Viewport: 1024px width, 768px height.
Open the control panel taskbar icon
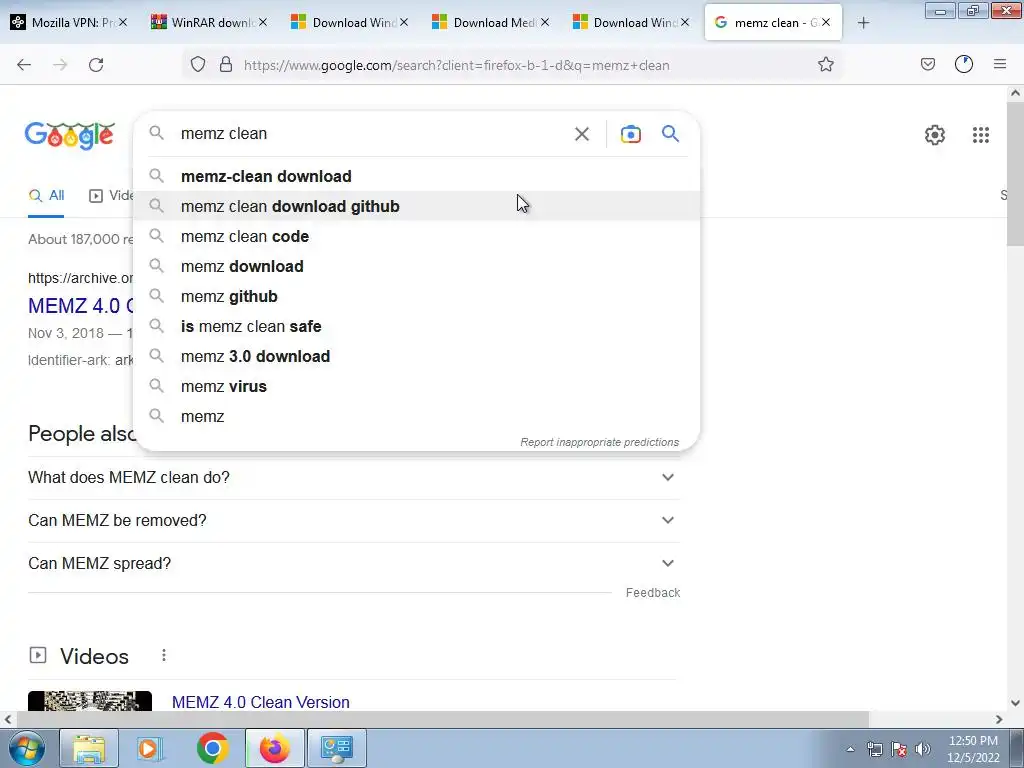337,748
